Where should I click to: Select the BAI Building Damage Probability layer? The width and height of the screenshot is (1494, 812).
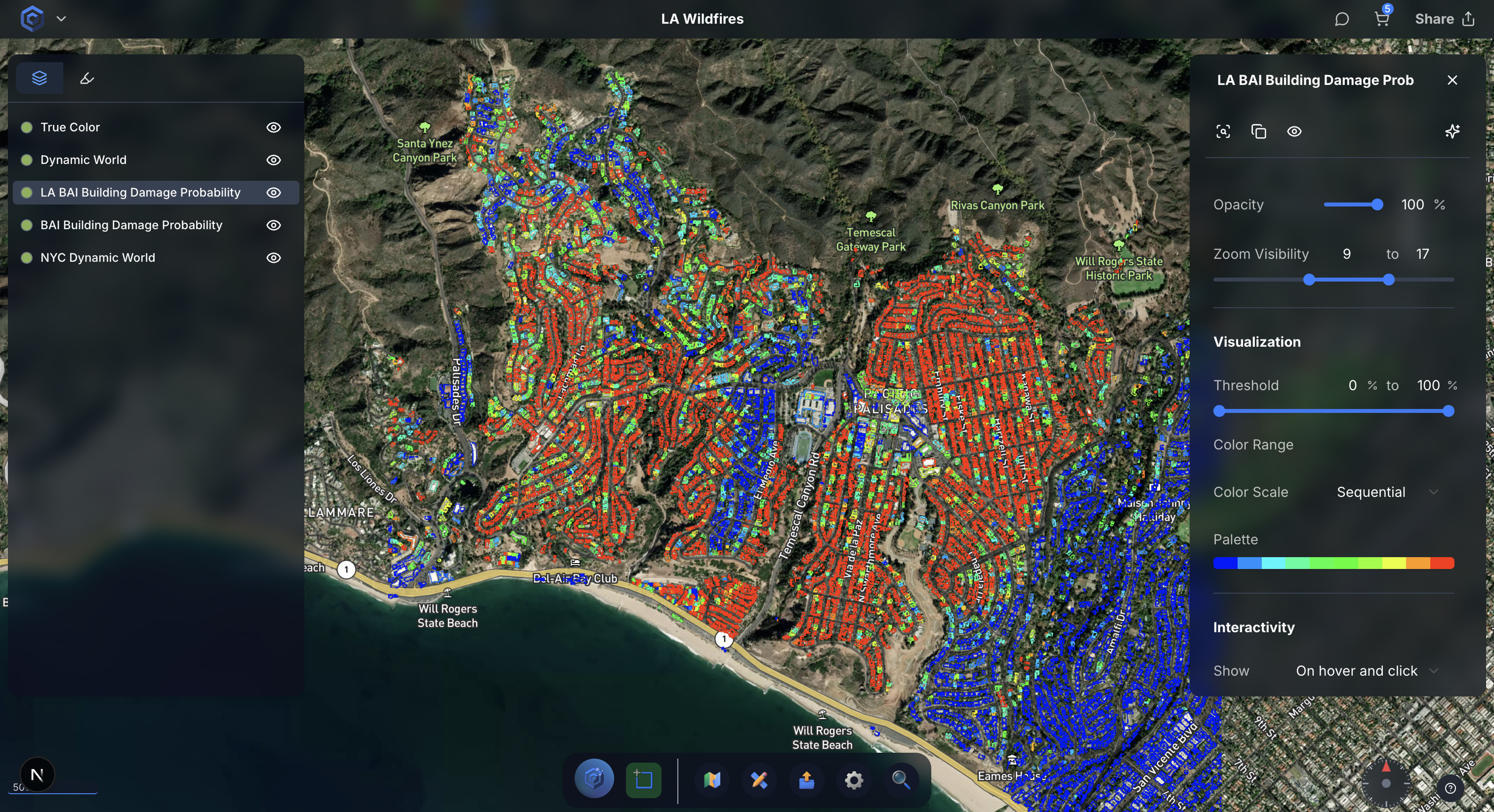point(131,225)
